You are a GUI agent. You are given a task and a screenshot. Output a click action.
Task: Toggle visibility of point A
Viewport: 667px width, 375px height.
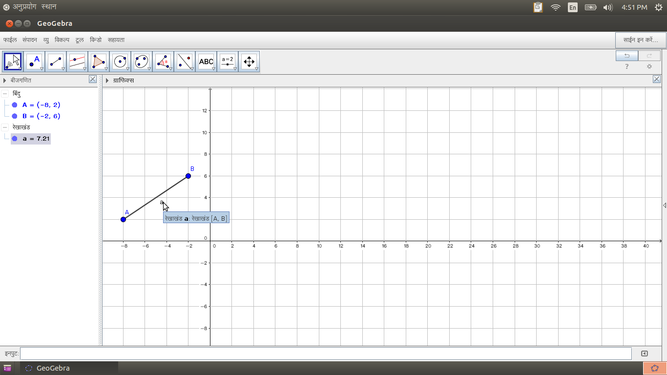[14, 105]
